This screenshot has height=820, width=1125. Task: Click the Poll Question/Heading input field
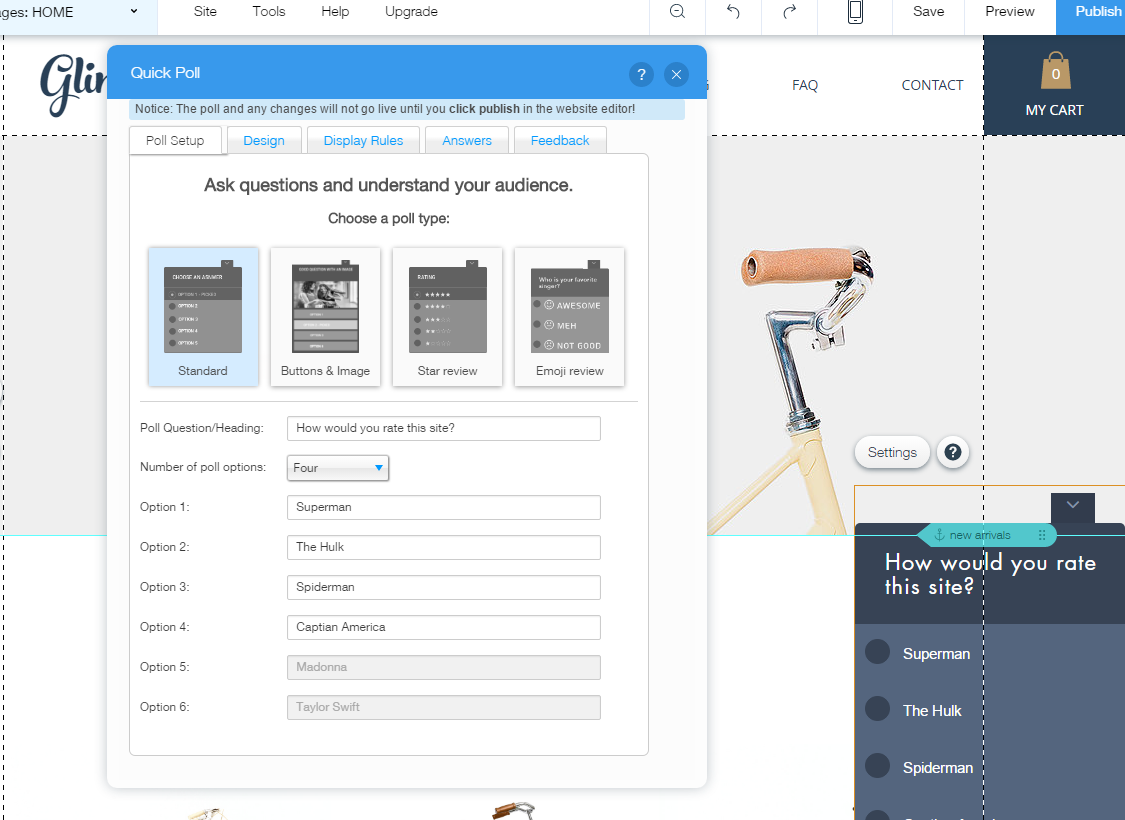coord(443,428)
